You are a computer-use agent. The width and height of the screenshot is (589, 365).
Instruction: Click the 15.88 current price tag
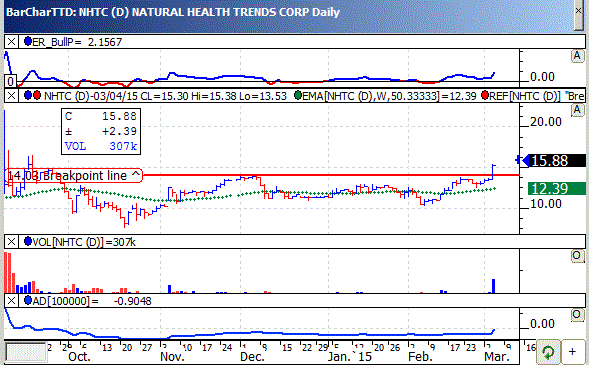[x=554, y=161]
